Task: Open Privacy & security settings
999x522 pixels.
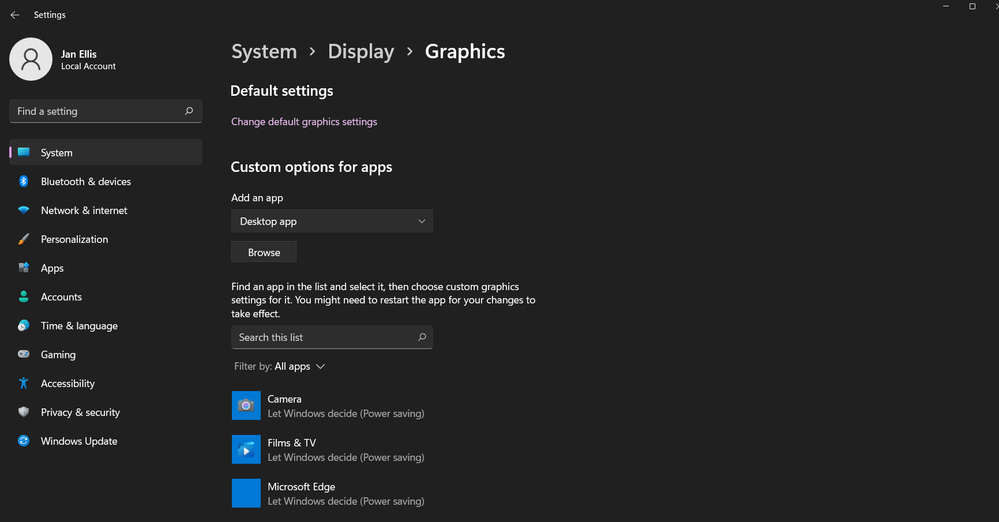Action: (x=80, y=412)
